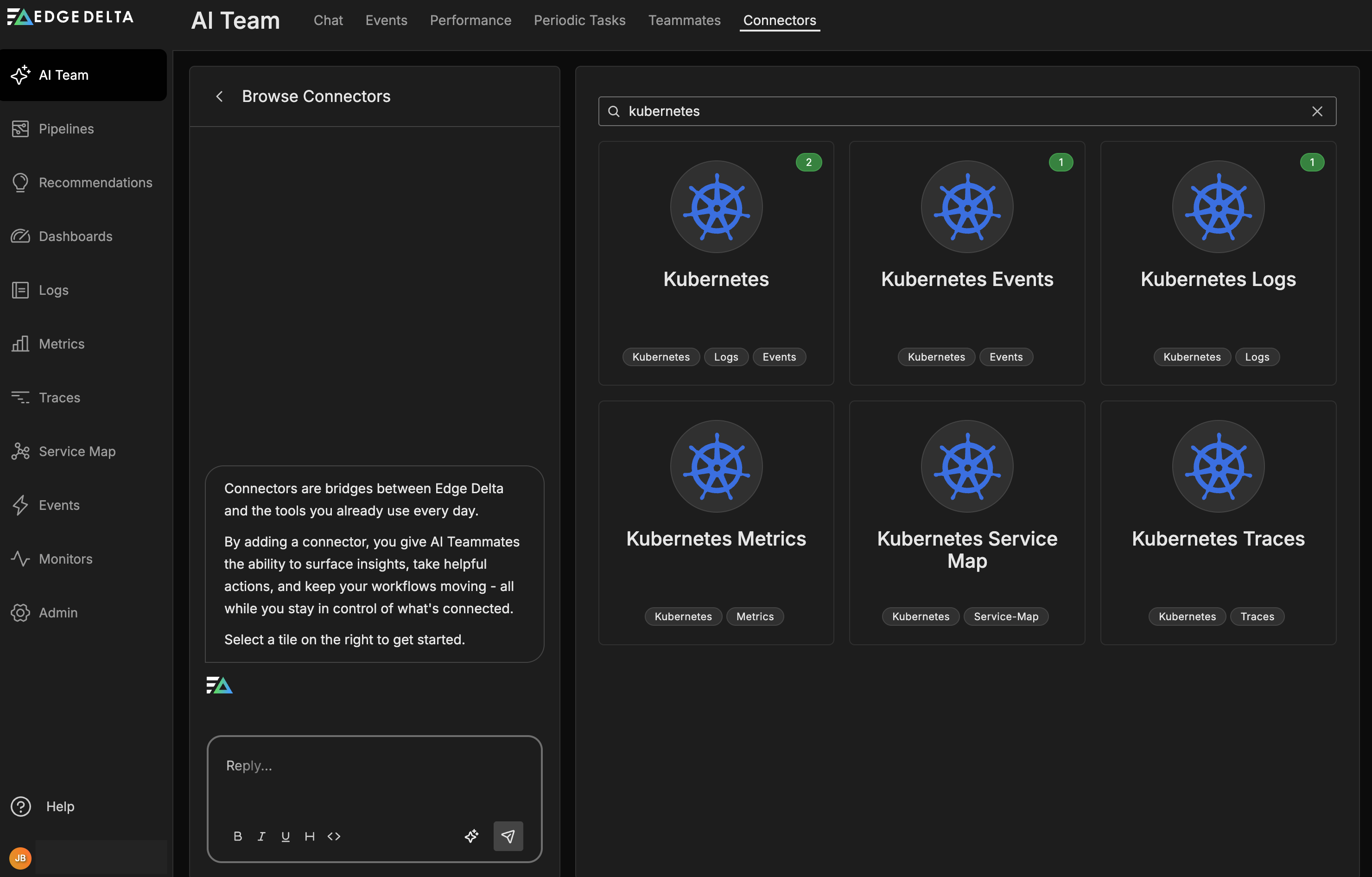Open the Kubernetes Logs connector tile
Image resolution: width=1372 pixels, height=877 pixels.
pyautogui.click(x=1218, y=262)
